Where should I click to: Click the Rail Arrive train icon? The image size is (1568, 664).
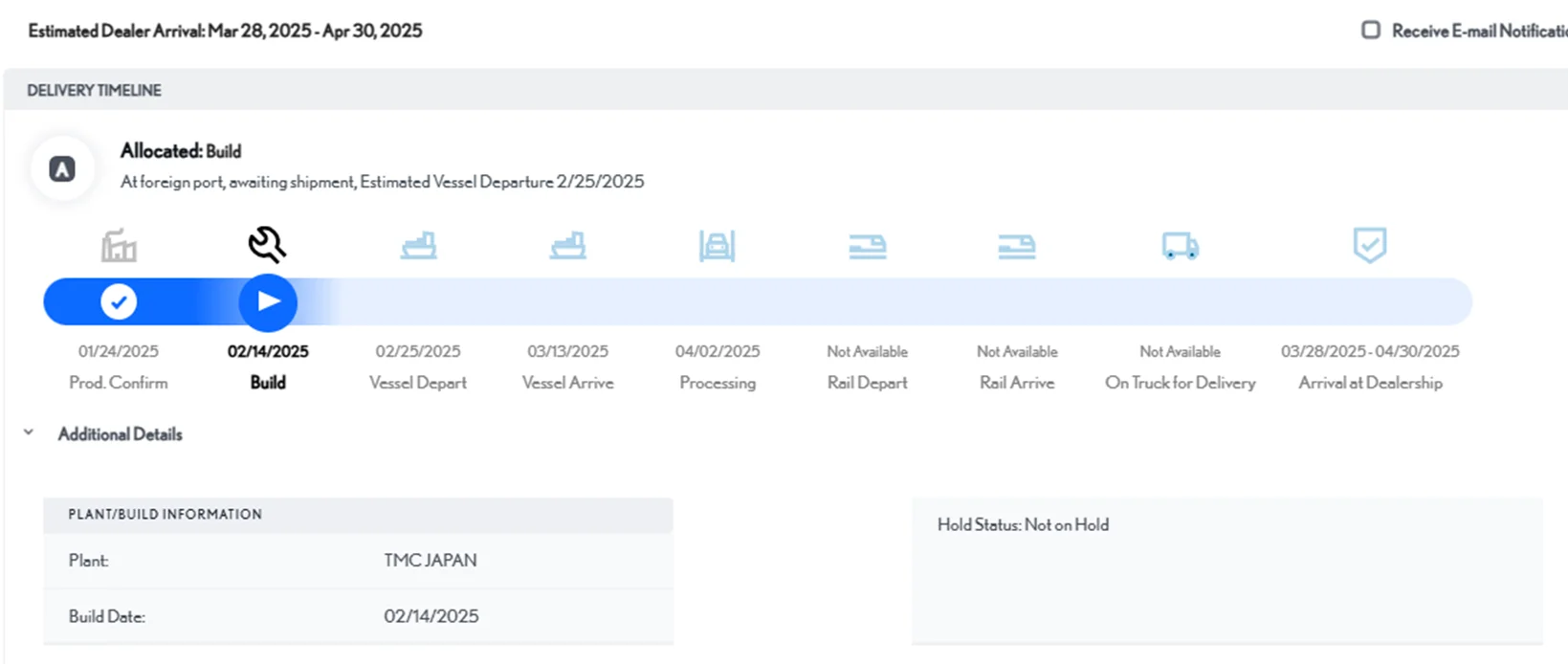[1016, 247]
